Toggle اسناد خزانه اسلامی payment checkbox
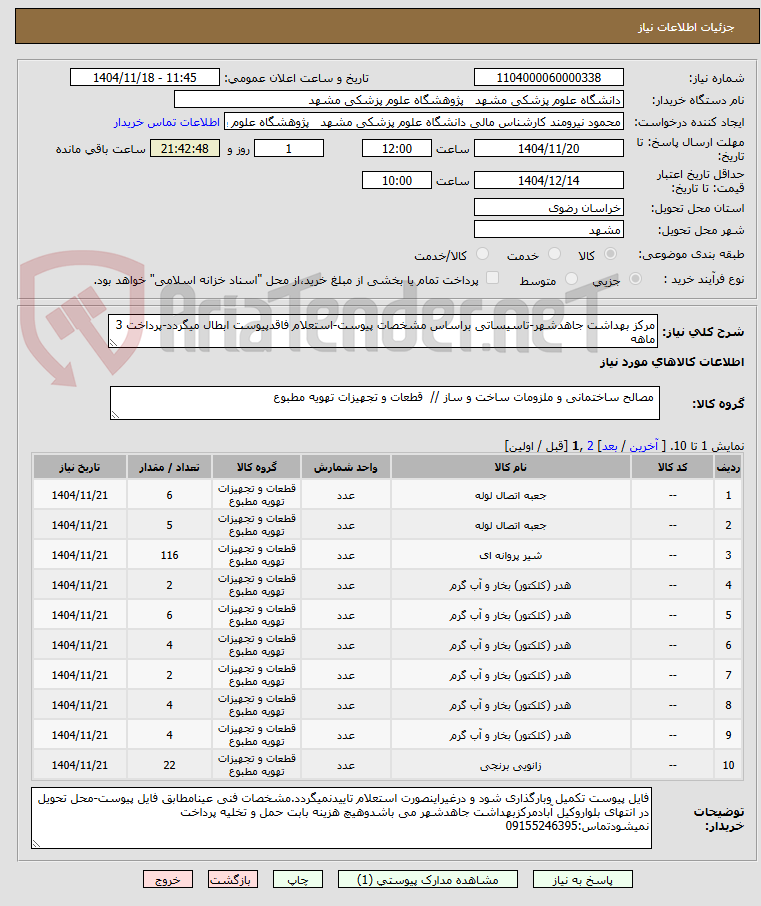Viewport: 761px width, 906px height. [492, 279]
